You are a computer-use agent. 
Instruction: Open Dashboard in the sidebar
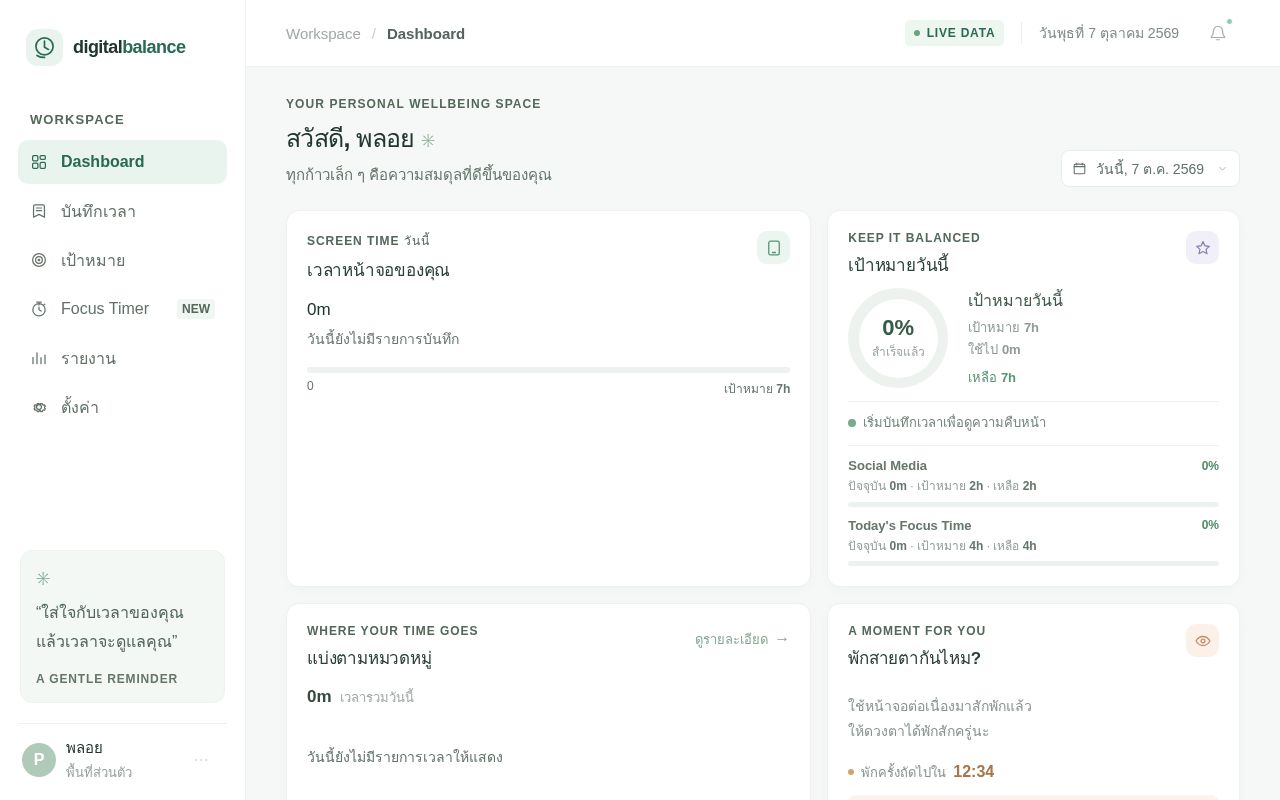(x=122, y=162)
